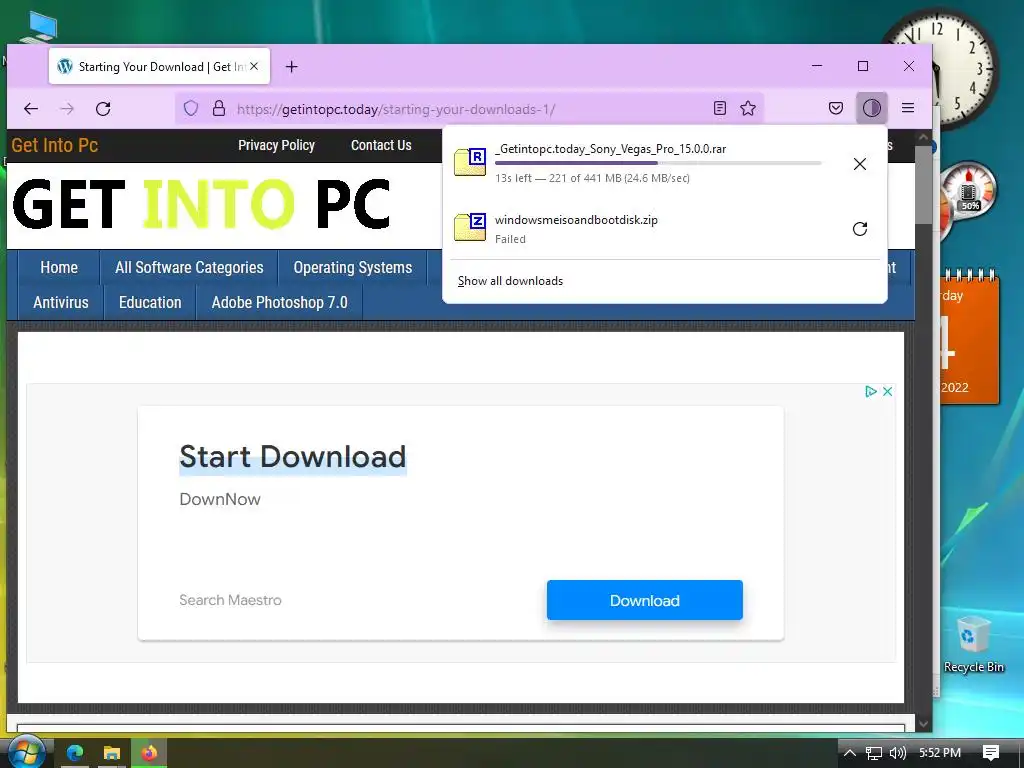Retry the failed windowsmeisoandbootdisk.zip download
Screen dimensions: 1024x768
(860, 229)
